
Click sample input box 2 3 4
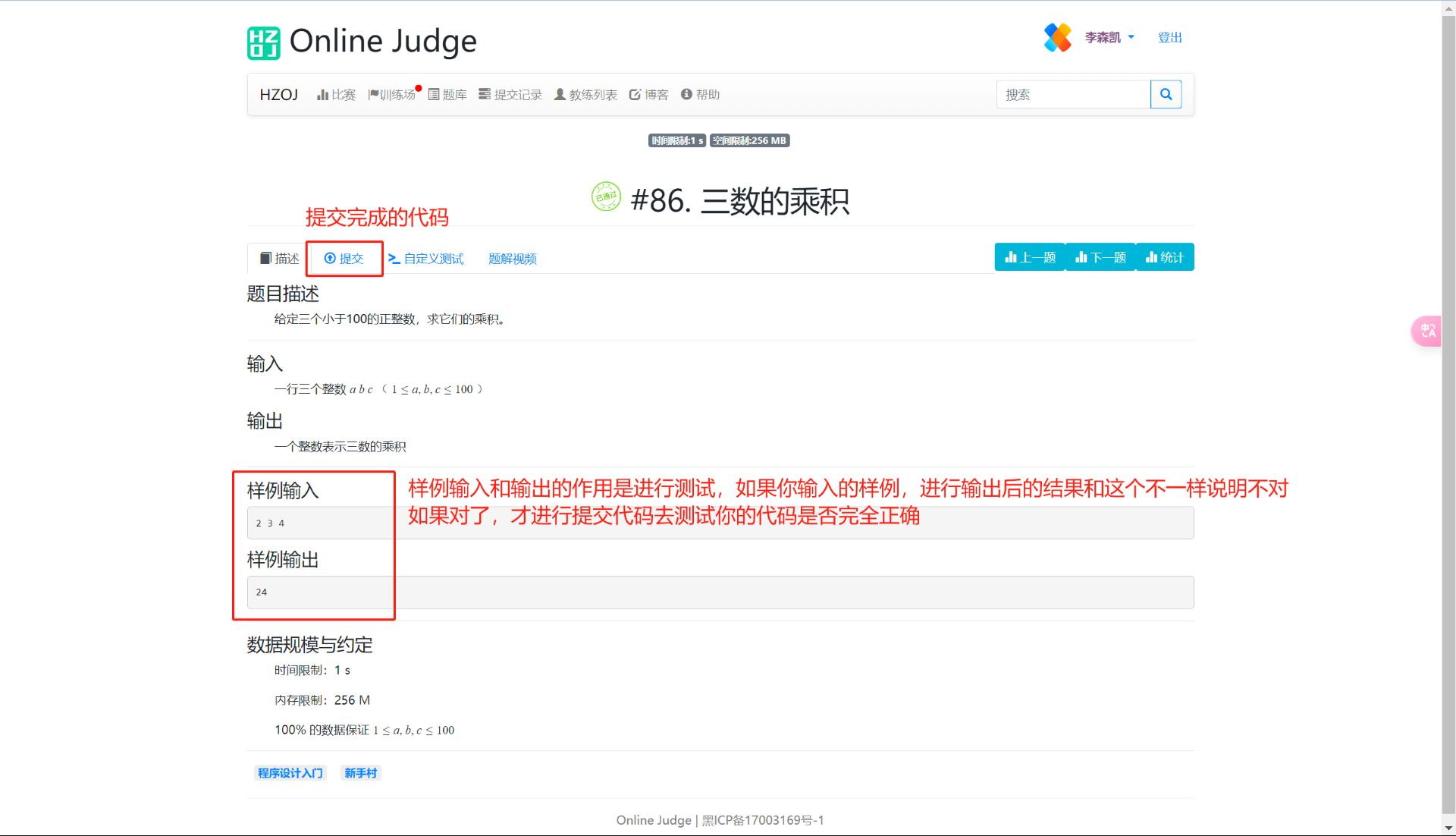[720, 523]
